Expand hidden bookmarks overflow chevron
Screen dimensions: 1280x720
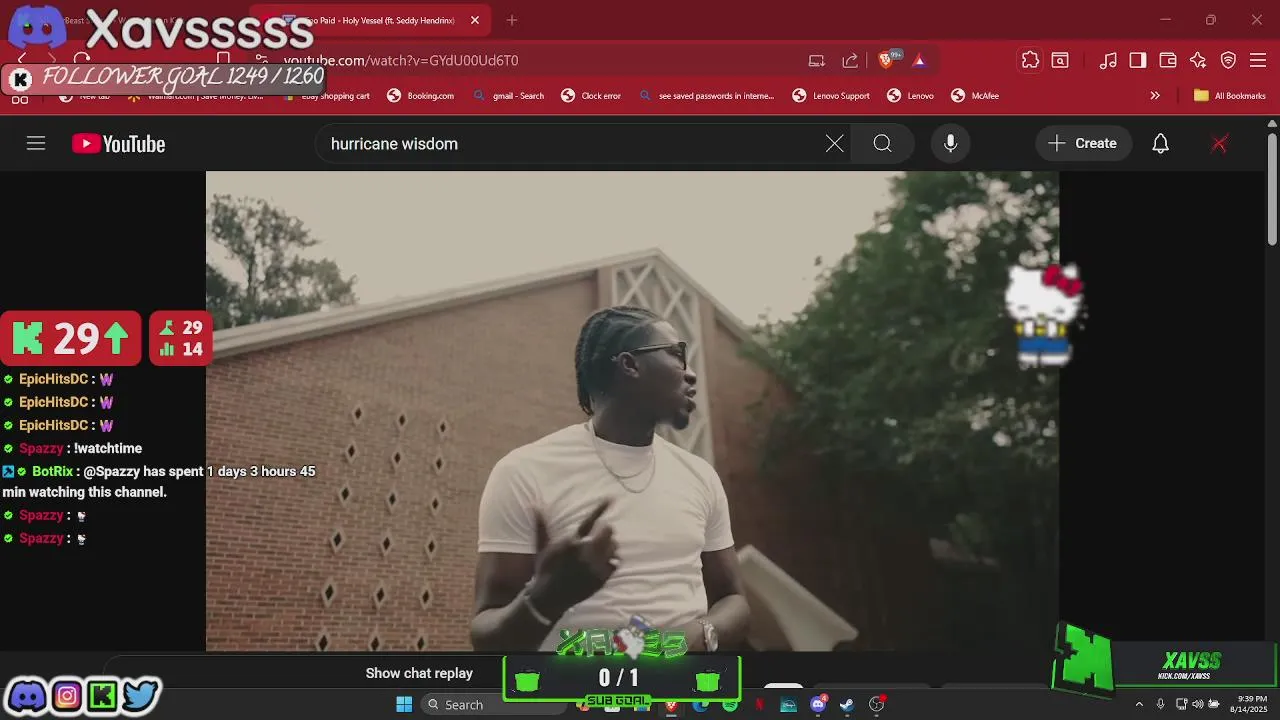(1155, 96)
